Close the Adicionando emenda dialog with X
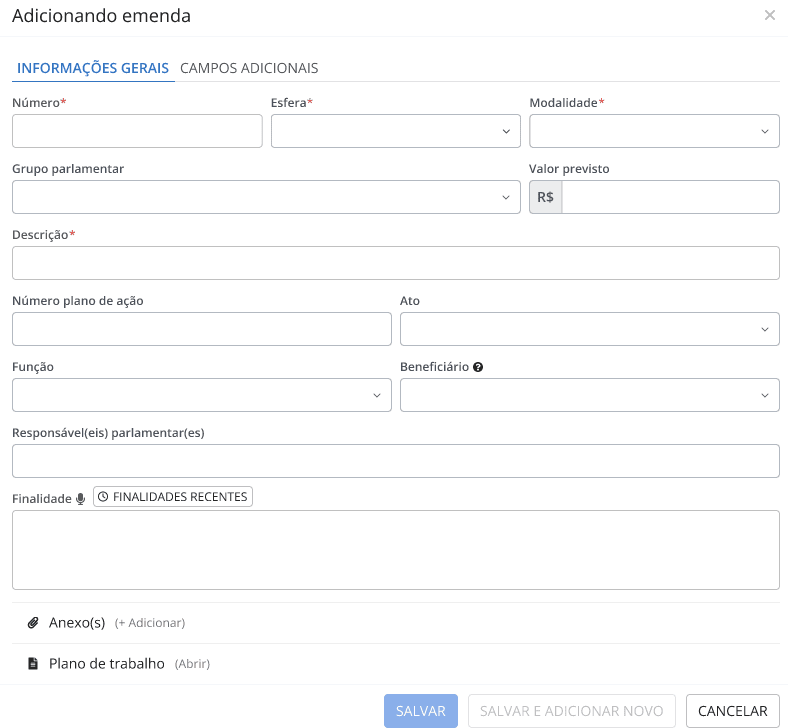Viewport: 788px width, 728px height. (x=769, y=16)
